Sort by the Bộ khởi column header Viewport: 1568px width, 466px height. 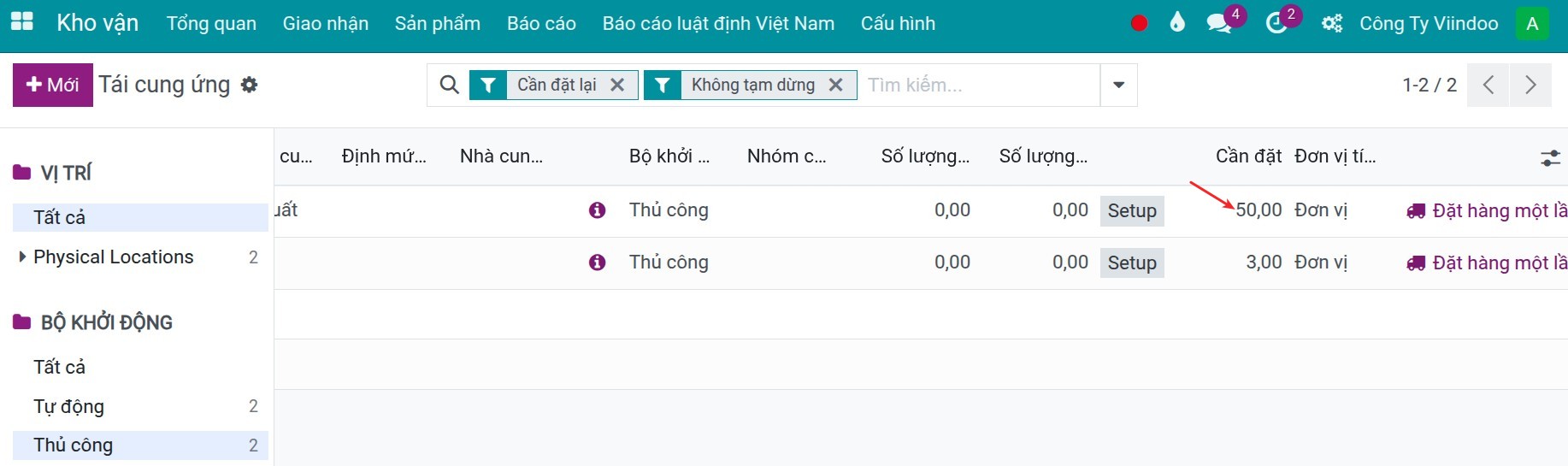669,156
